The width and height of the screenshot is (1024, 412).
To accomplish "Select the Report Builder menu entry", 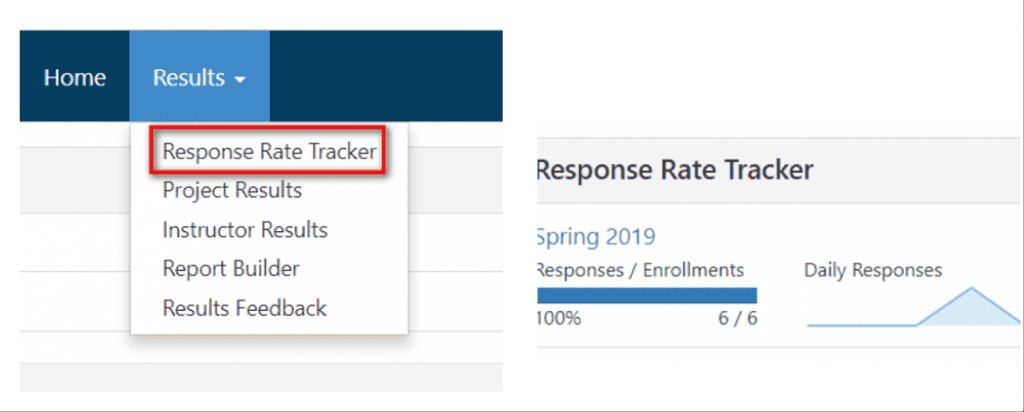I will tap(231, 268).
